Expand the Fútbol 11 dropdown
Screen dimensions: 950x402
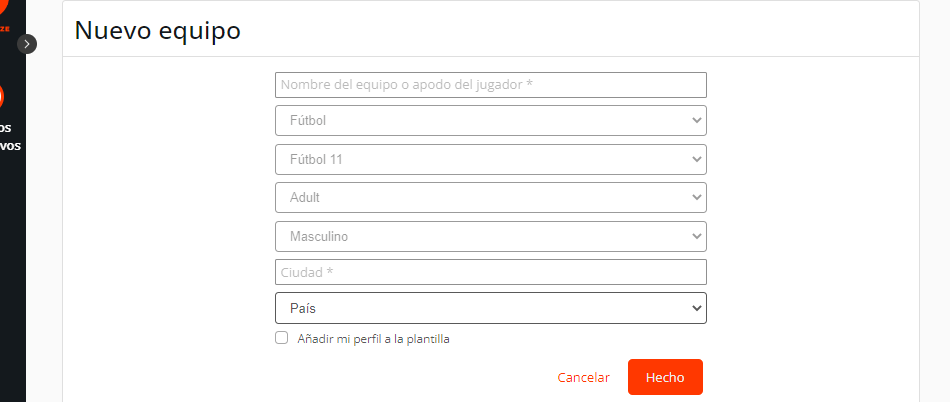(490, 159)
